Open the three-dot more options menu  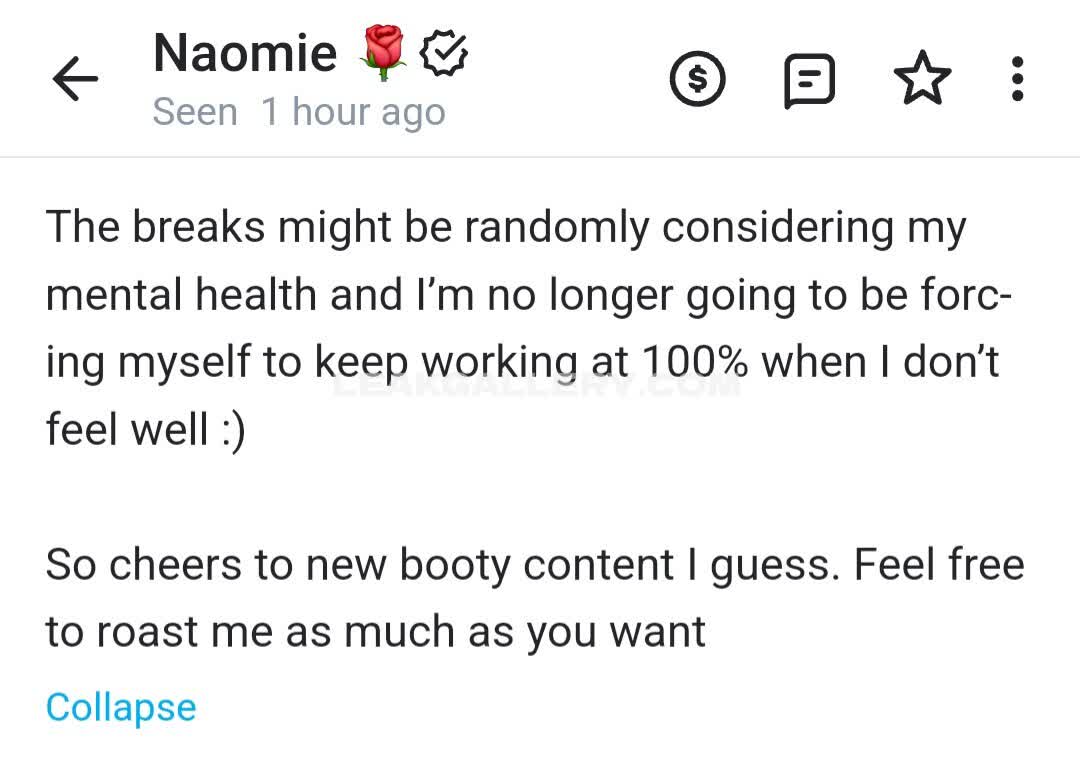[x=1017, y=79]
